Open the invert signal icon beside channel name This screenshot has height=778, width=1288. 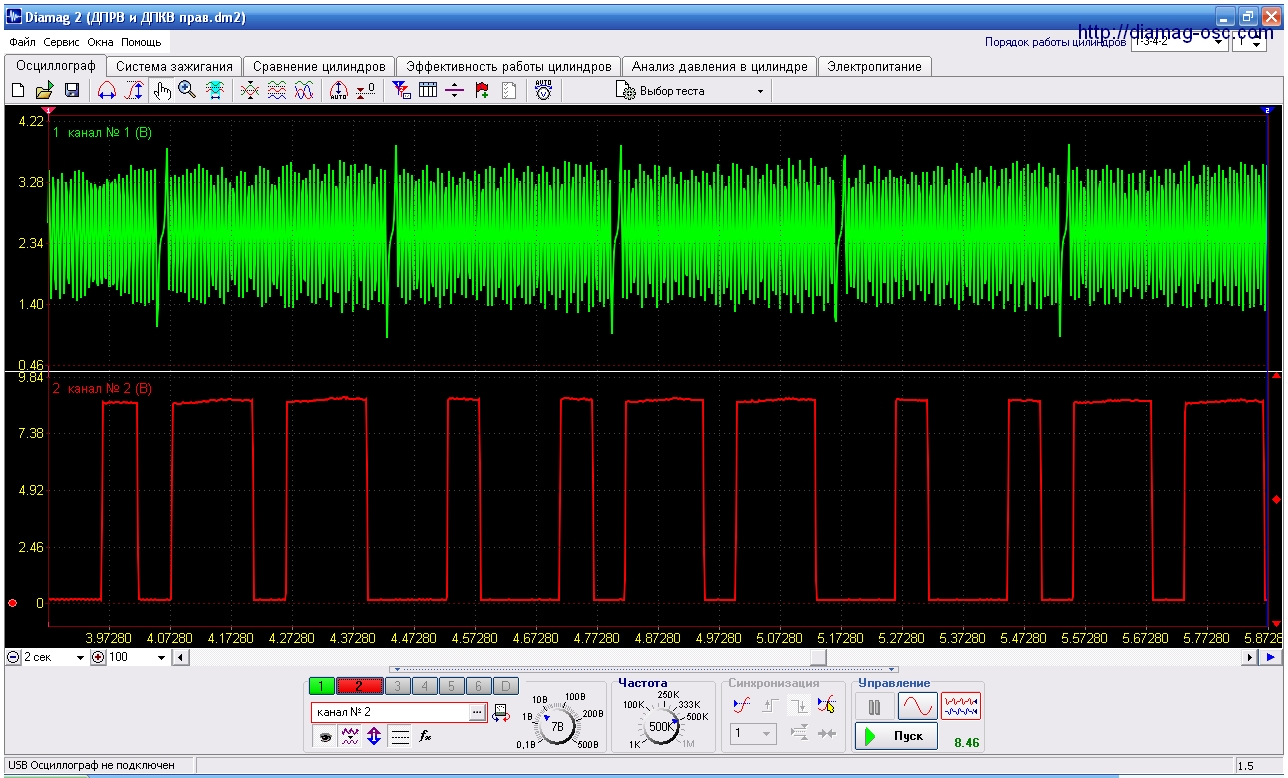(501, 713)
